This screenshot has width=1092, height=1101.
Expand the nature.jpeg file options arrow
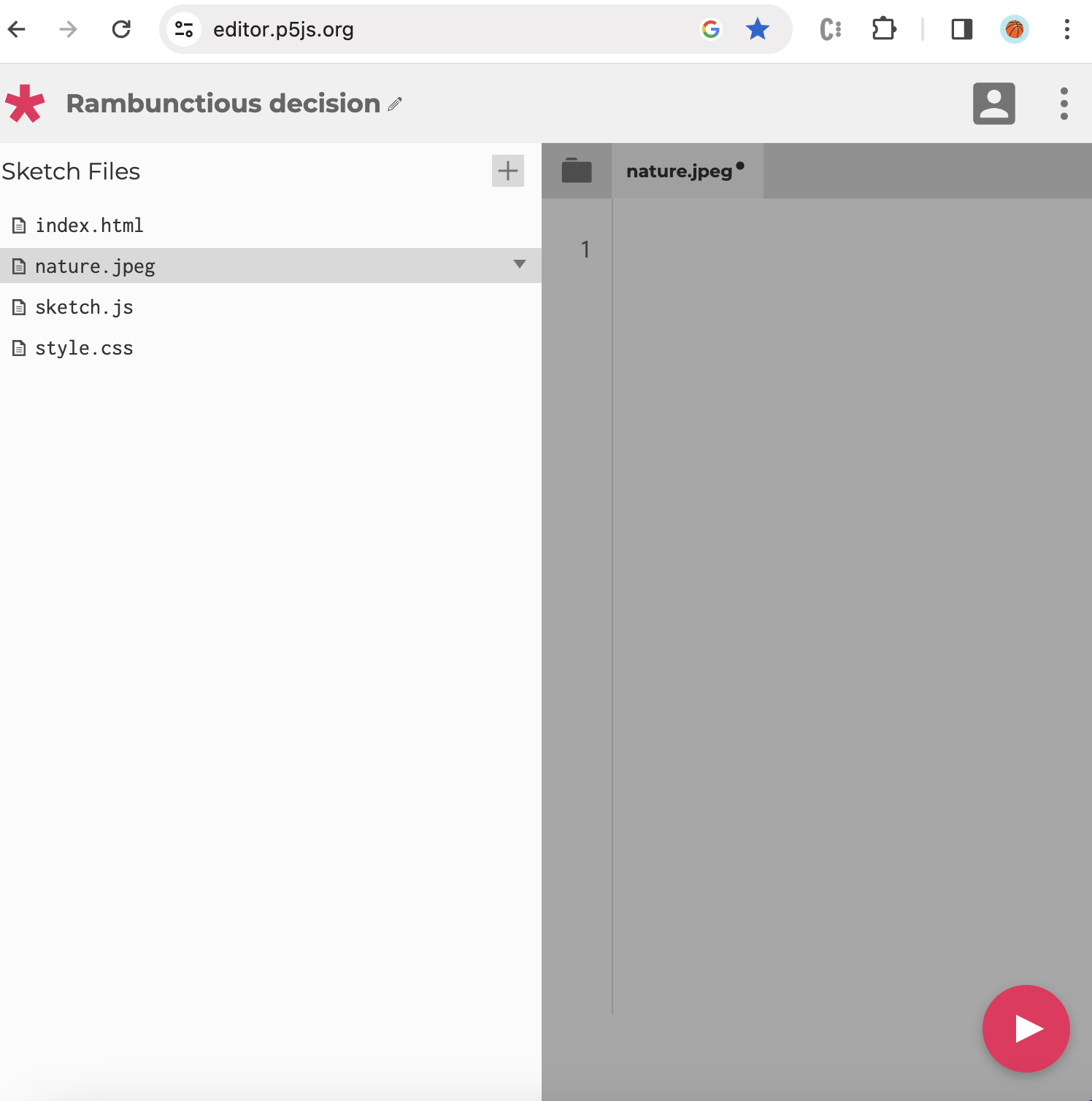(x=519, y=266)
